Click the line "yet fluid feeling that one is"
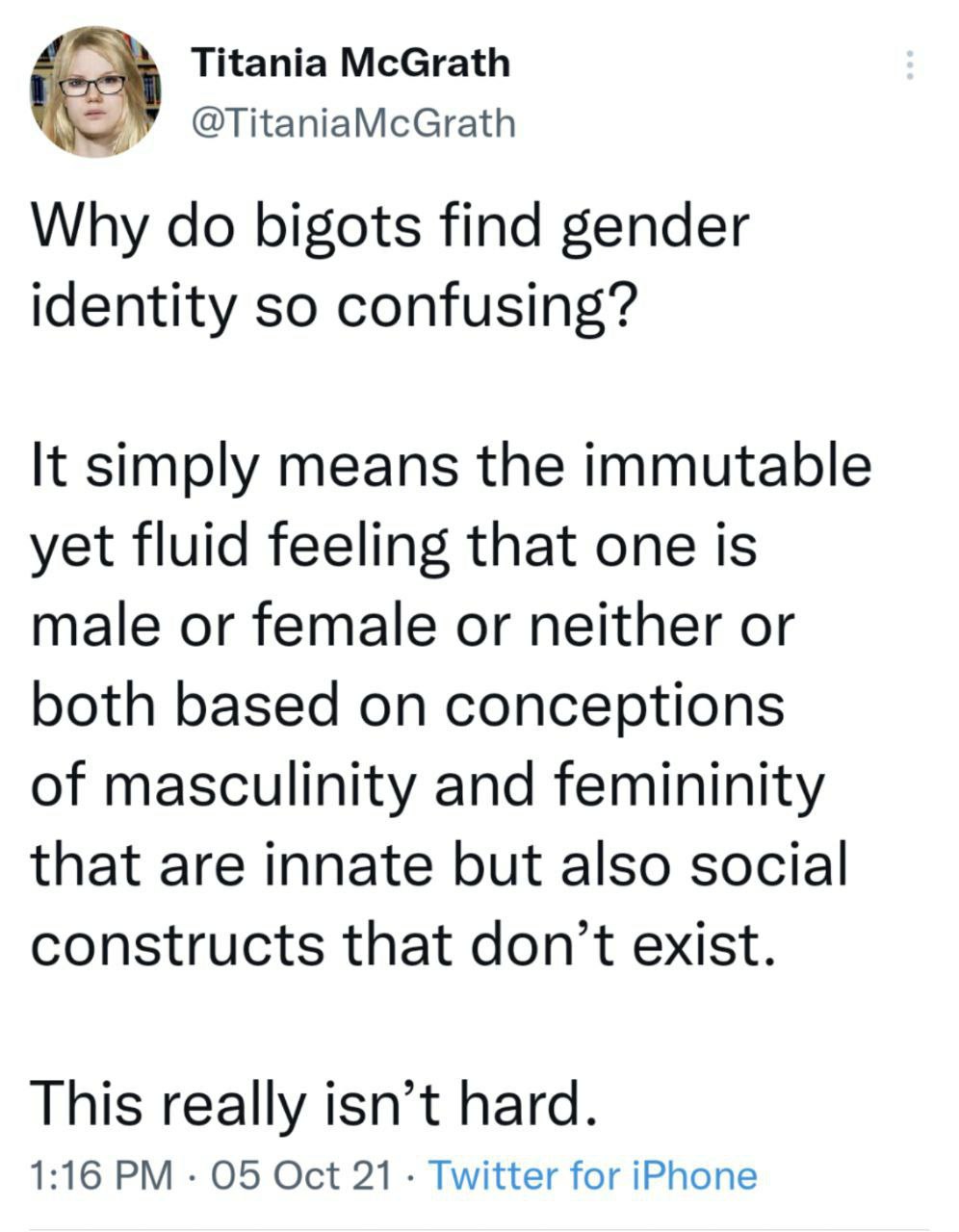Viewport: 959px width, 1232px height. (x=395, y=546)
